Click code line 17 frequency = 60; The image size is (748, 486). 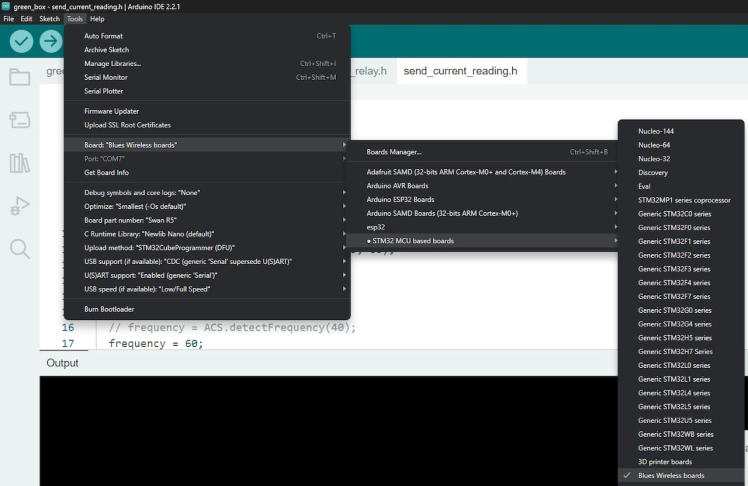click(156, 343)
